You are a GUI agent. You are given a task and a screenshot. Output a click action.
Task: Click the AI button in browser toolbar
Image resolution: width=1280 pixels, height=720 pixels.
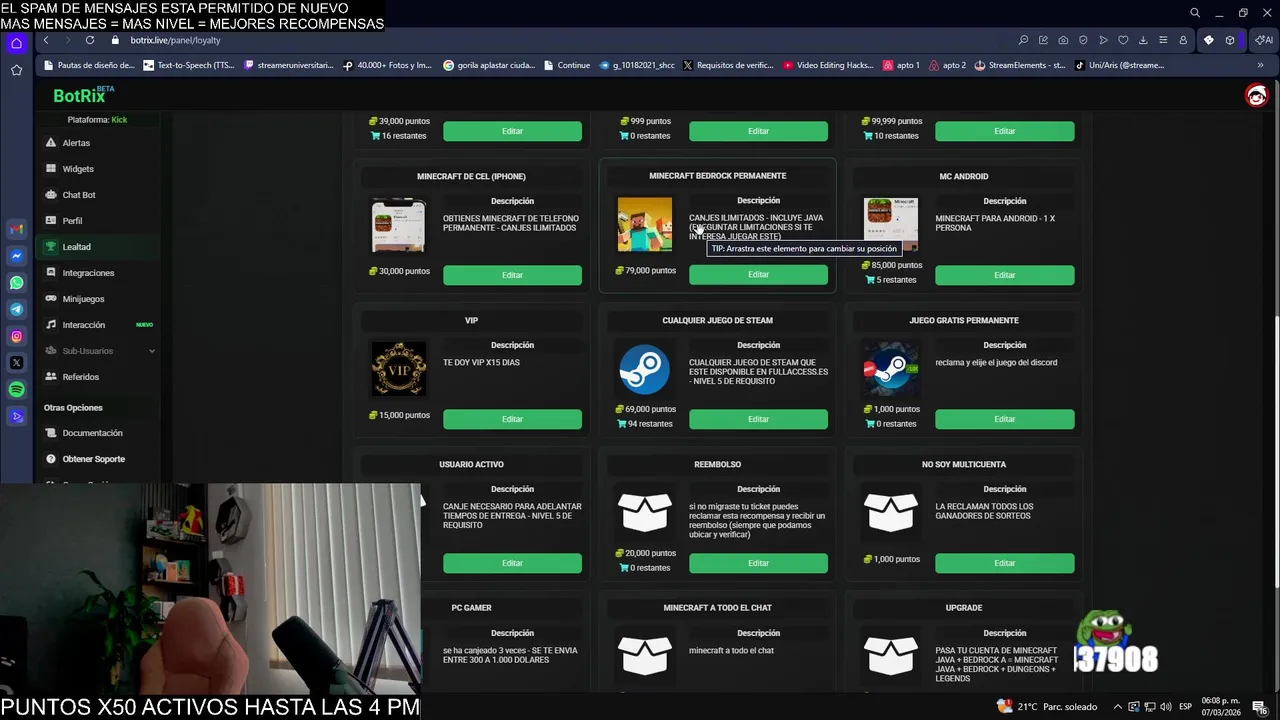1264,40
